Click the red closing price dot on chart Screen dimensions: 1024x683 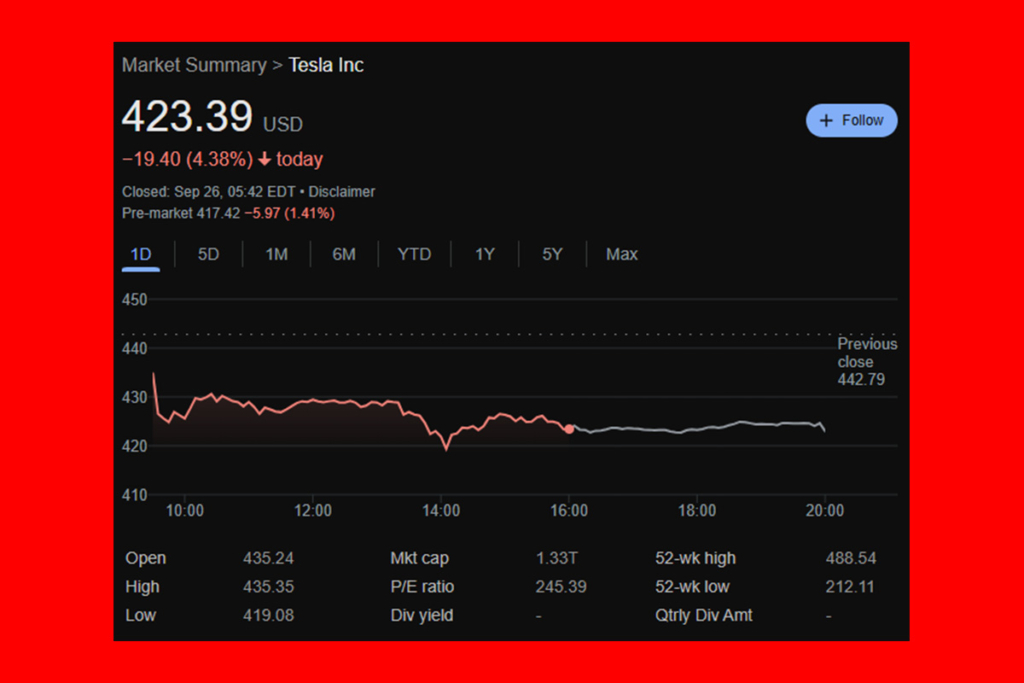pyautogui.click(x=569, y=429)
